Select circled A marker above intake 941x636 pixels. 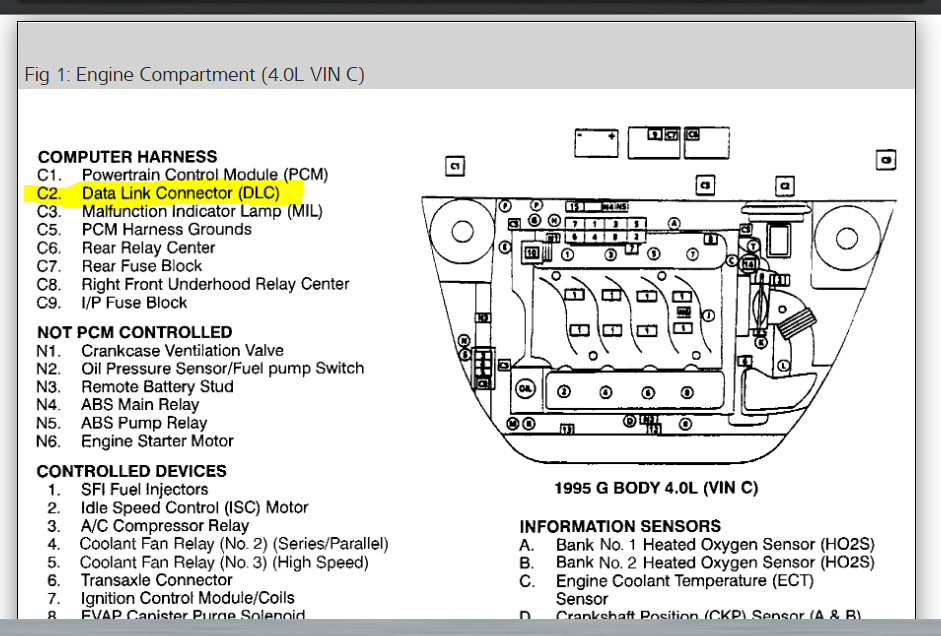pos(675,223)
